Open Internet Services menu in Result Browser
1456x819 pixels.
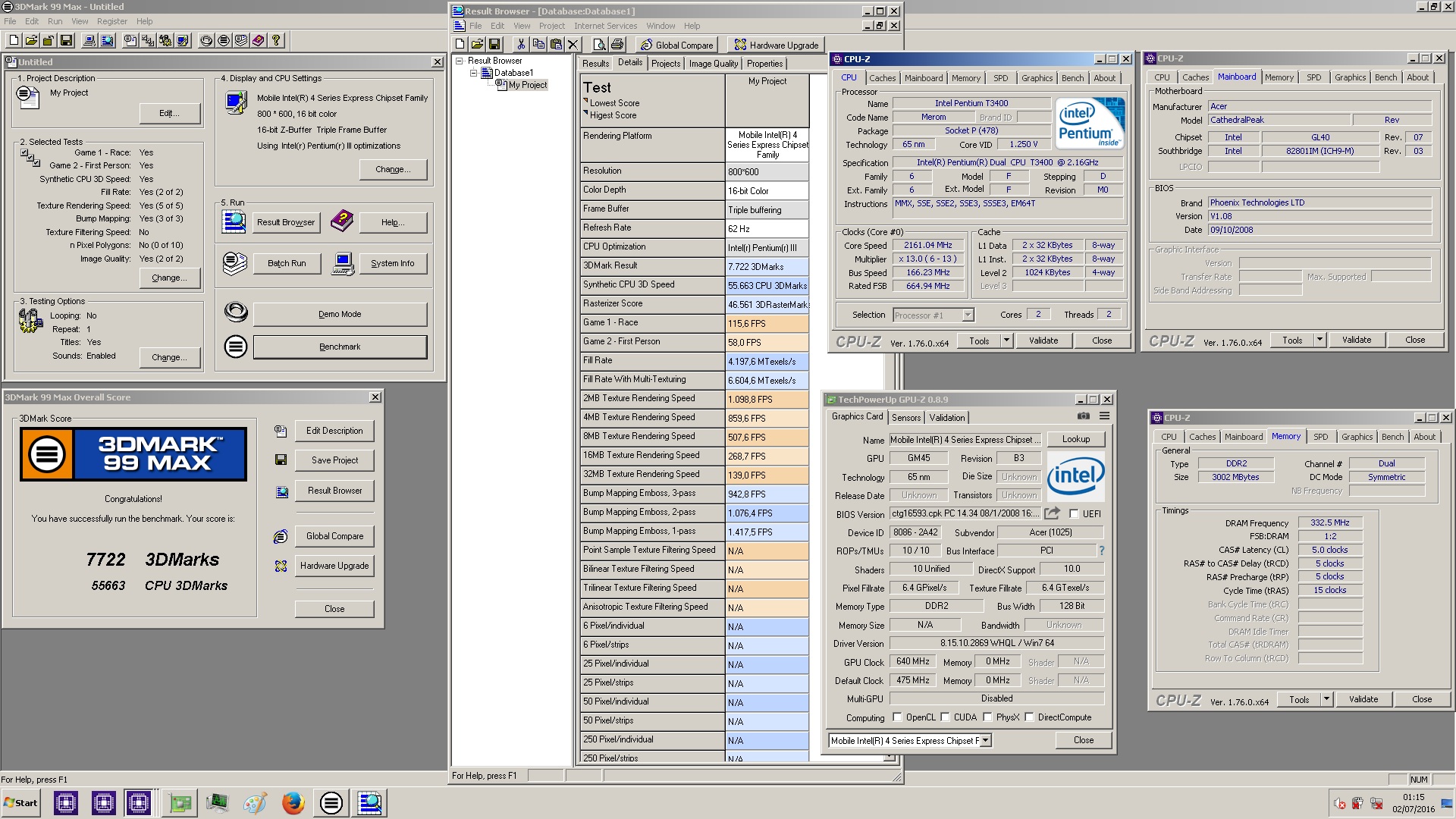[x=605, y=26]
